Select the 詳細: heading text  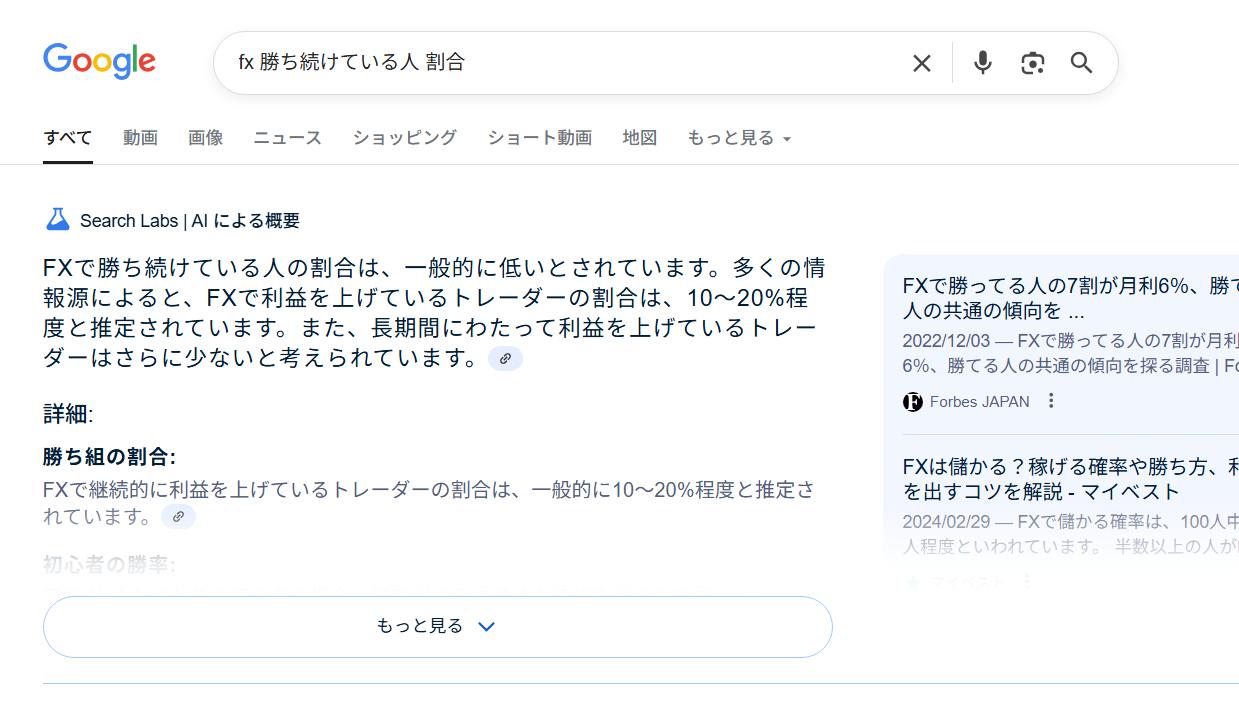point(68,414)
